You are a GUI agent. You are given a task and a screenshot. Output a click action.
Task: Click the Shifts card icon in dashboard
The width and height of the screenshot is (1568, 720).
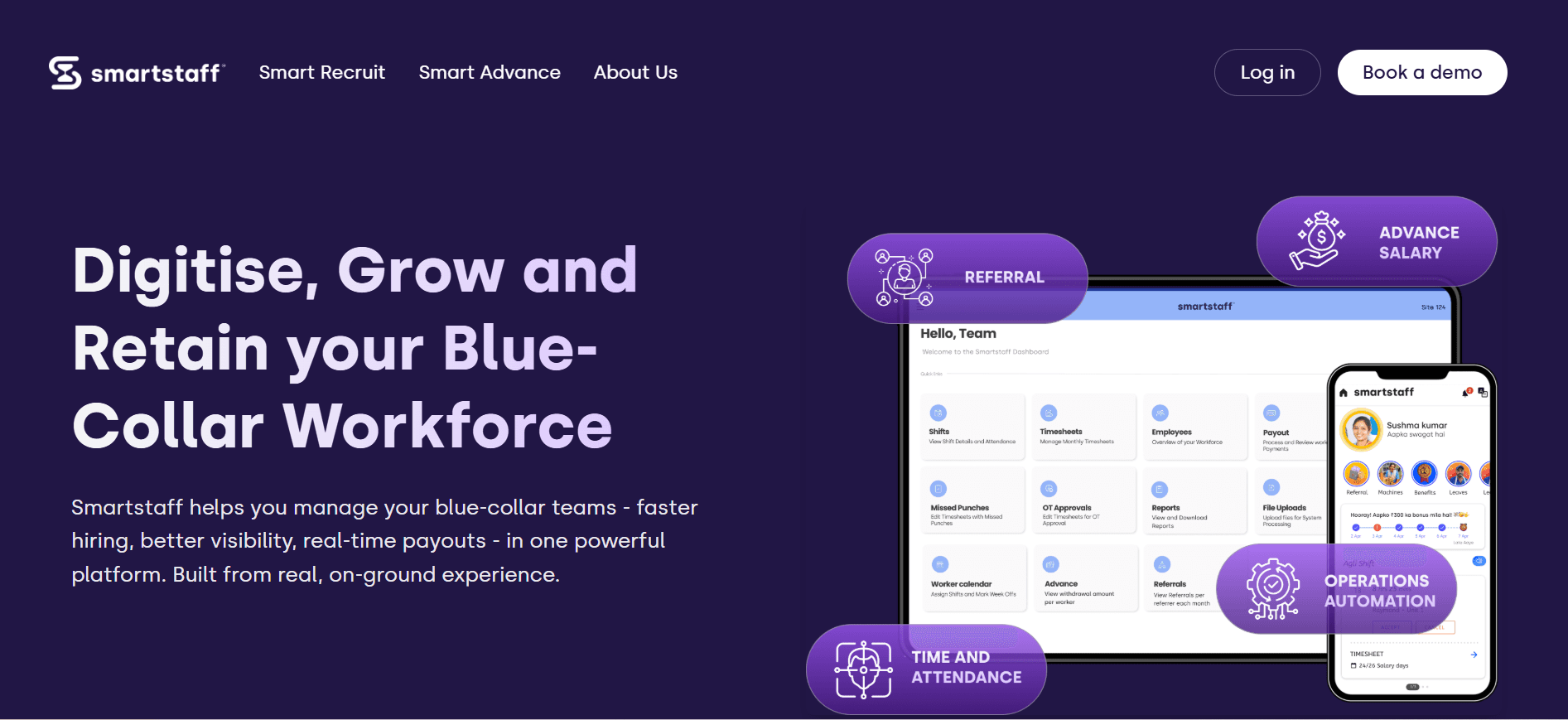click(x=938, y=413)
